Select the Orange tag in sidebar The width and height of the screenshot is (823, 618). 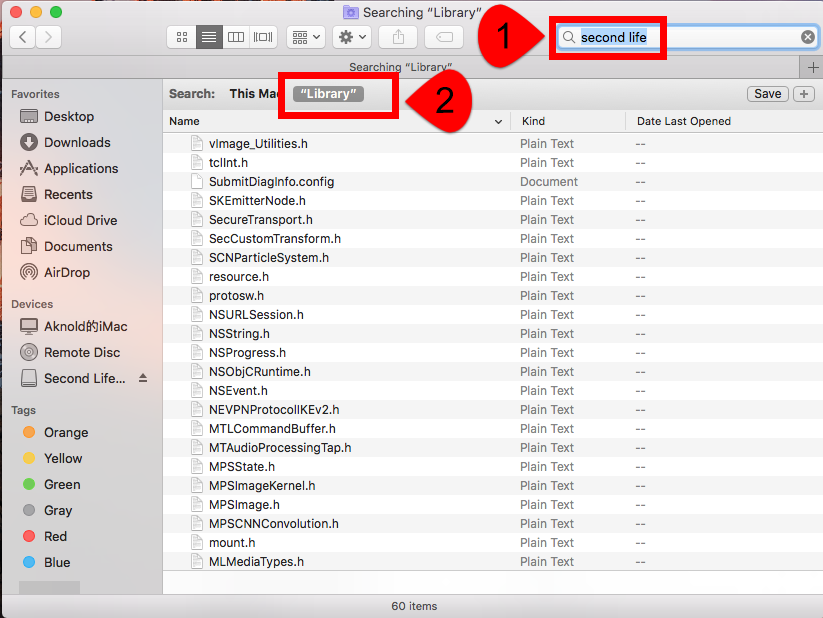(66, 432)
